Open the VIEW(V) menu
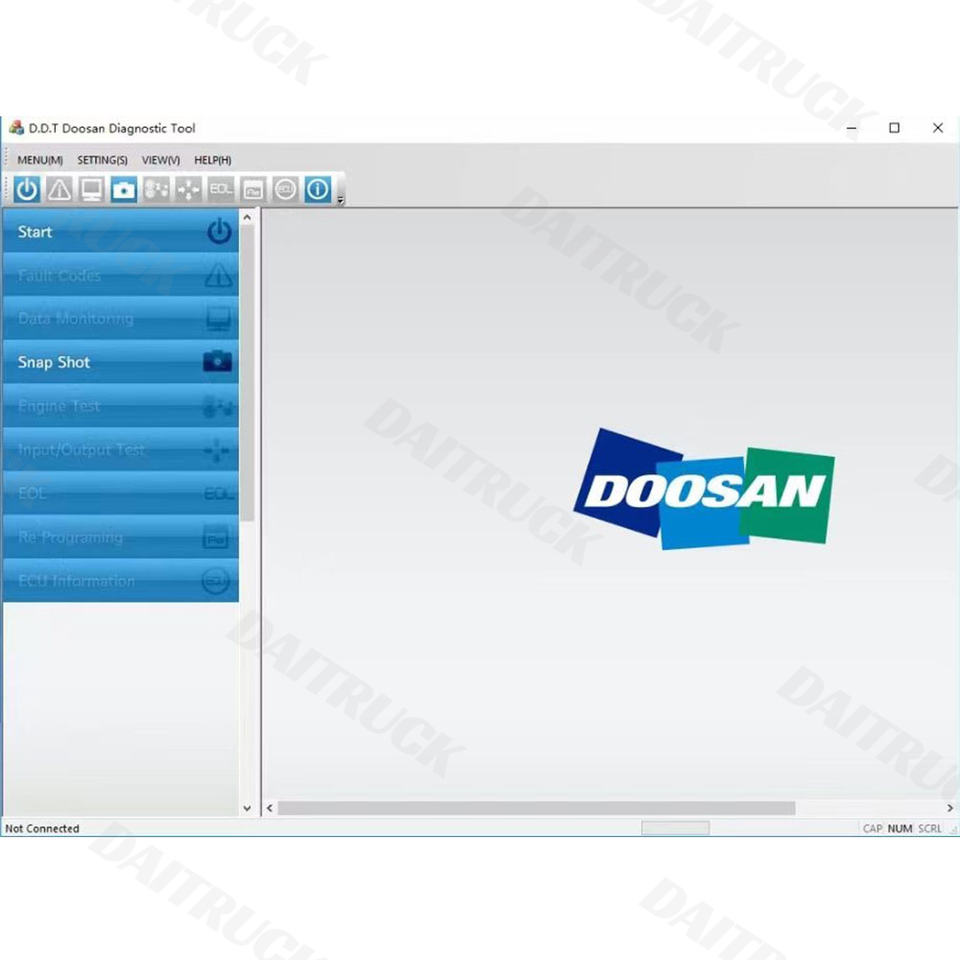Viewport: 960px width, 960px height. [x=161, y=160]
